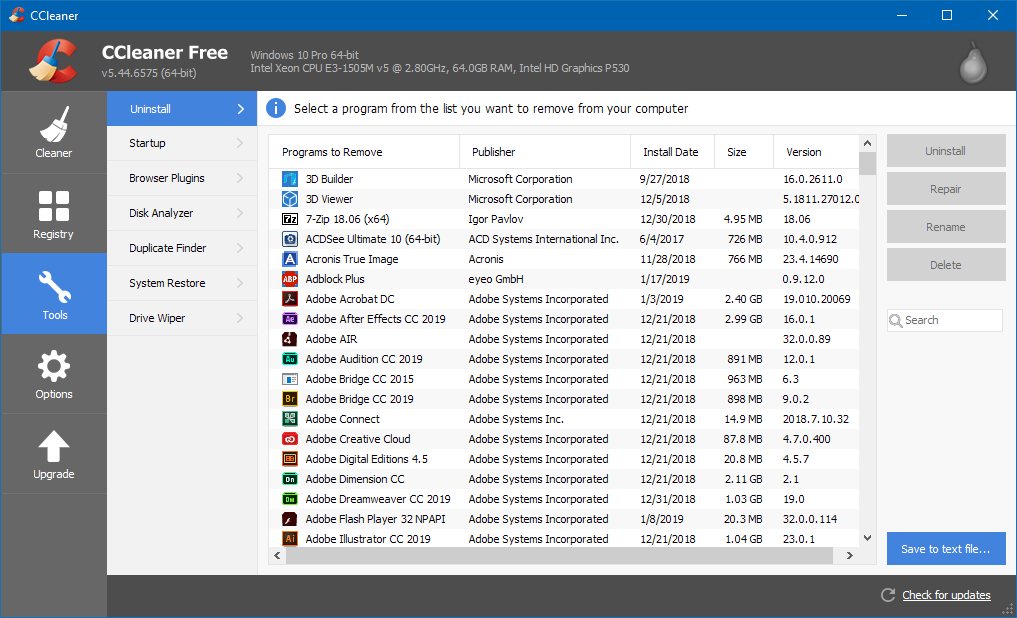1017x618 pixels.
Task: Select the Adobe Bridge CC 2015 row
Action: [564, 379]
